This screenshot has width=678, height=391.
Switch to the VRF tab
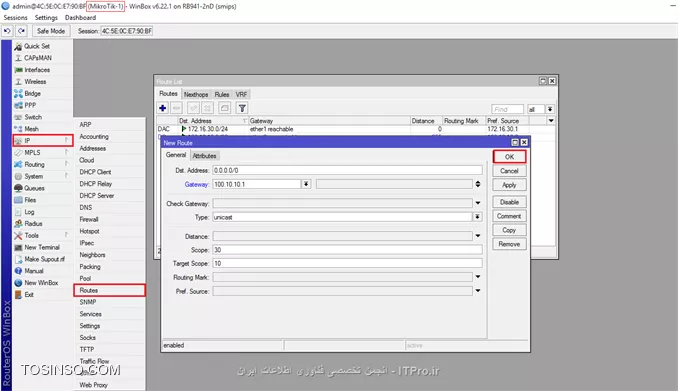[x=241, y=94]
